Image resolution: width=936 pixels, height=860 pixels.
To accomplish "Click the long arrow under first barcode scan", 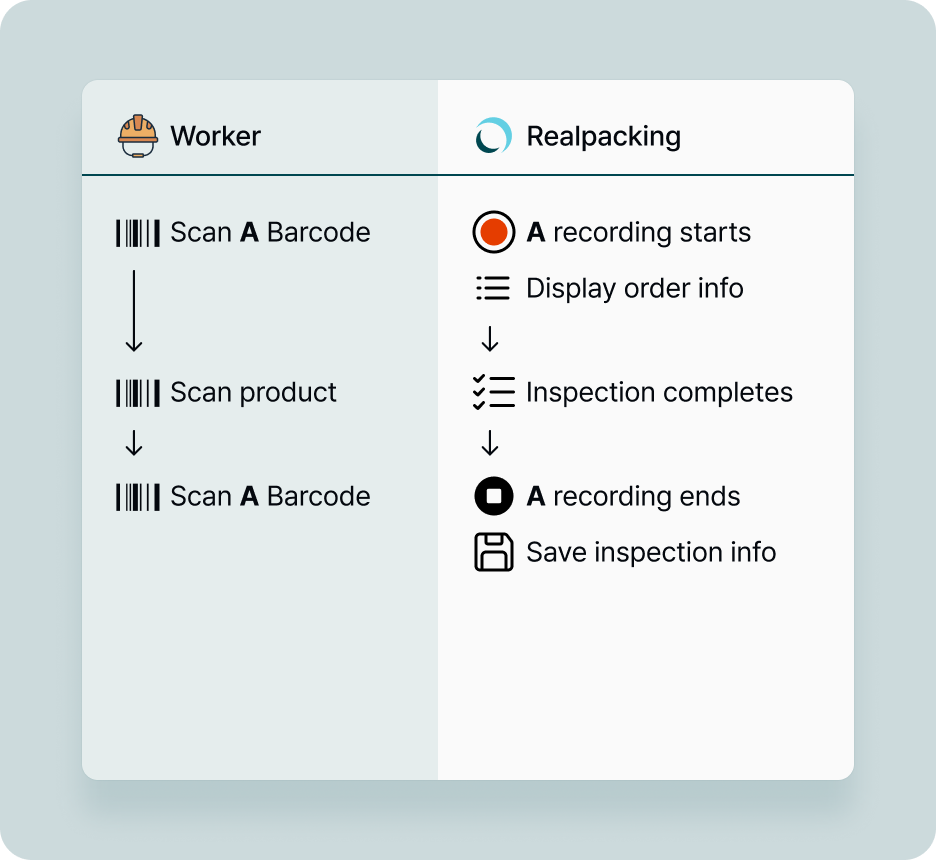I will pyautogui.click(x=134, y=311).
